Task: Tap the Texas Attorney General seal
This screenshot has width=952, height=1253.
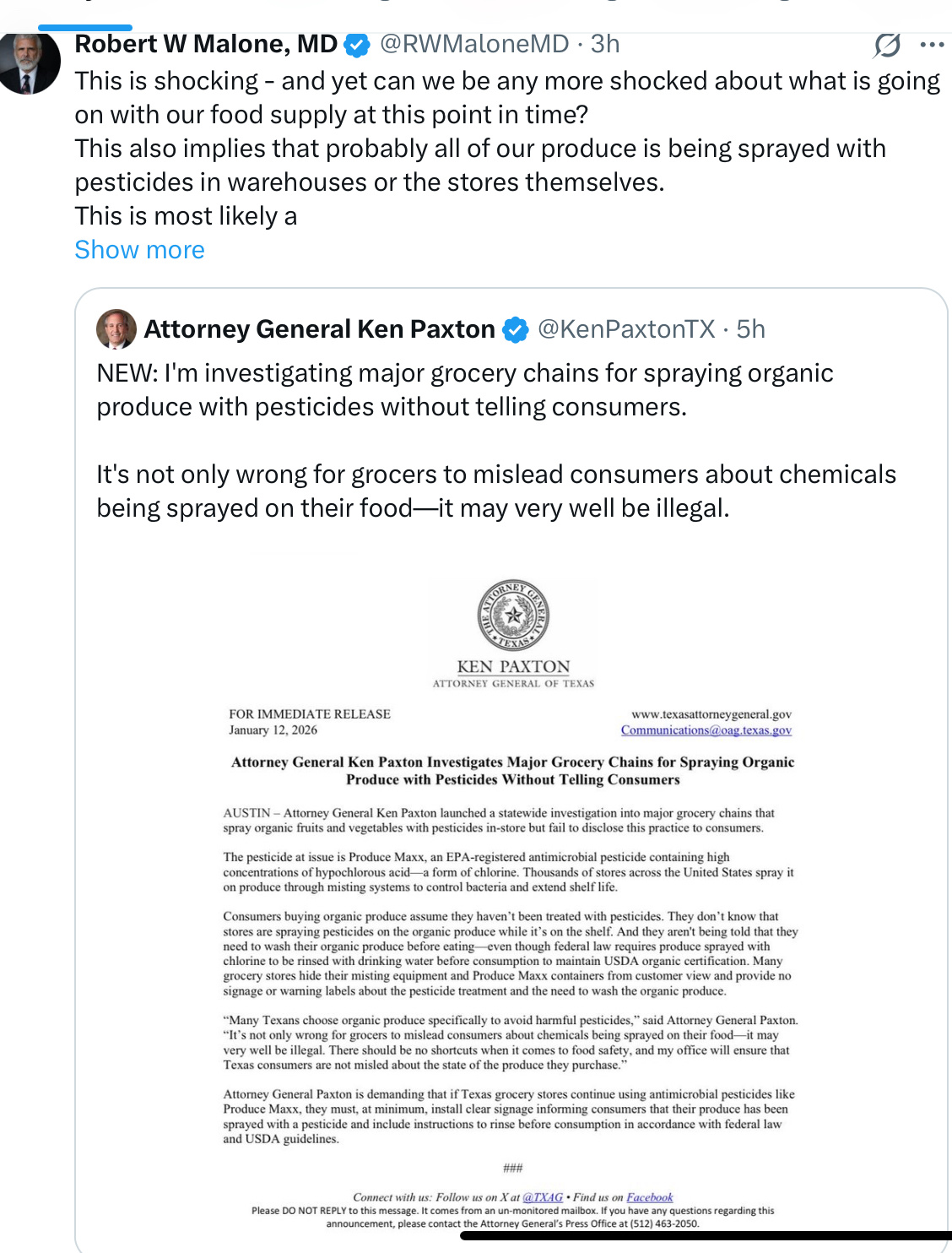Action: pyautogui.click(x=513, y=615)
